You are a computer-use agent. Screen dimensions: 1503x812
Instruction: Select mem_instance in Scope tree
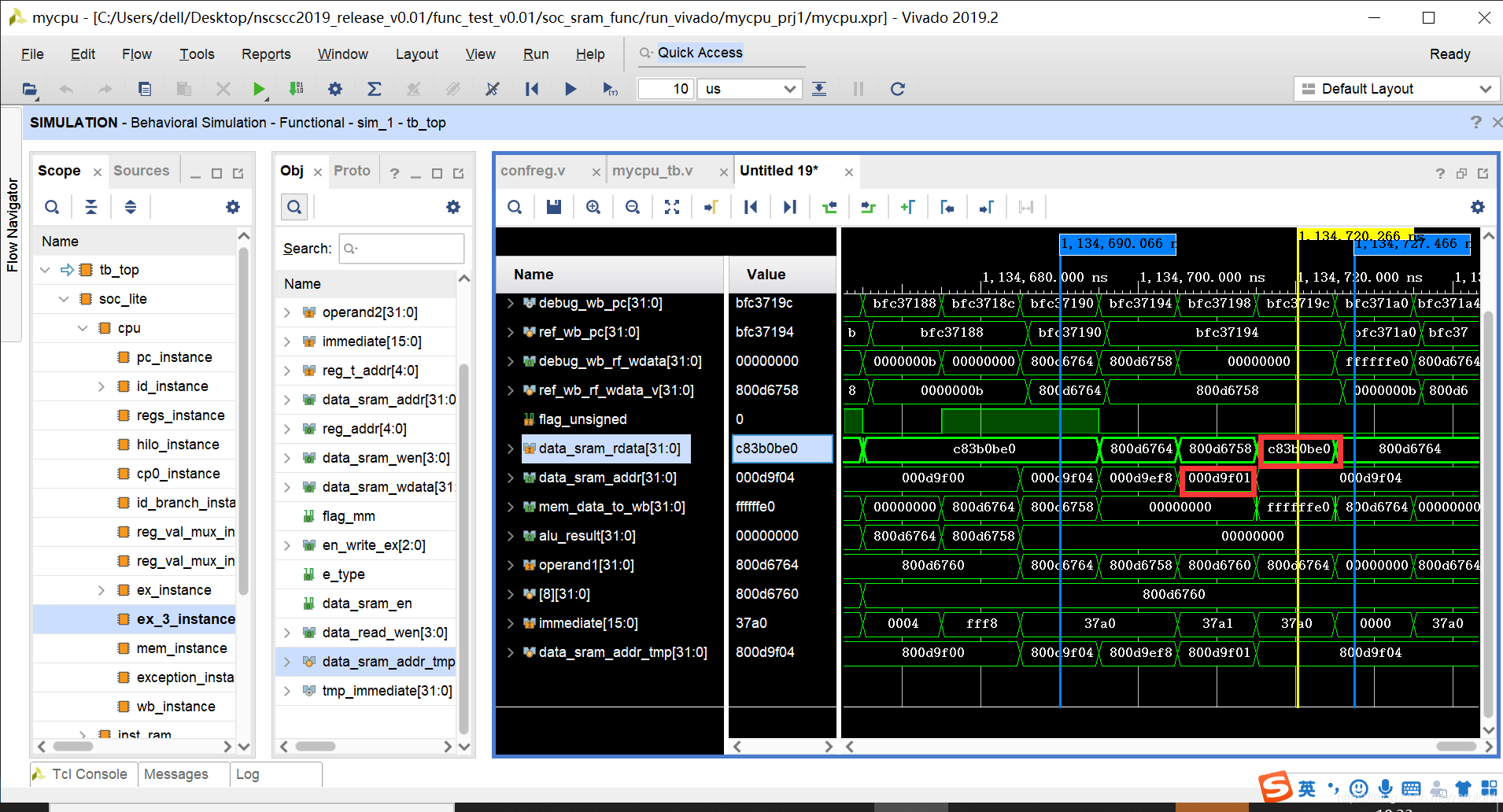click(x=182, y=648)
